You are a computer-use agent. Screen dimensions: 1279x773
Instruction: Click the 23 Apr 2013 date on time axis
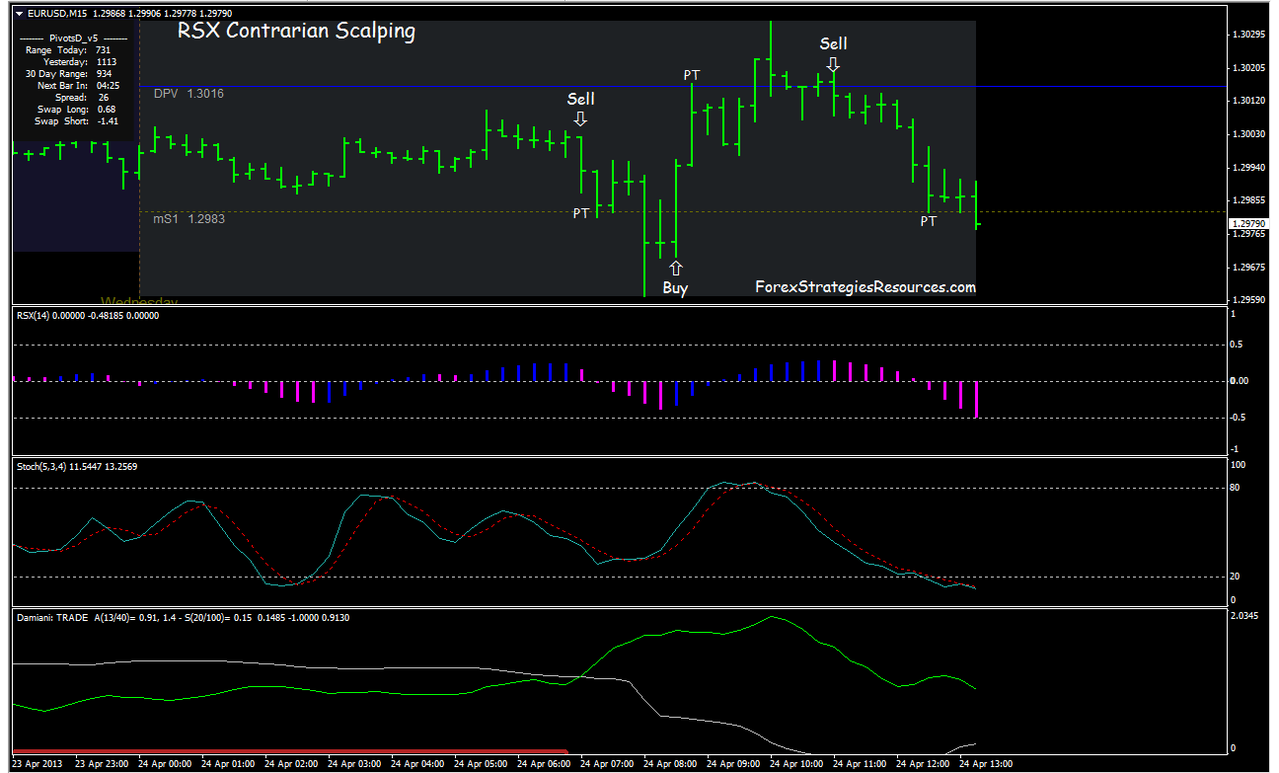pyautogui.click(x=37, y=764)
